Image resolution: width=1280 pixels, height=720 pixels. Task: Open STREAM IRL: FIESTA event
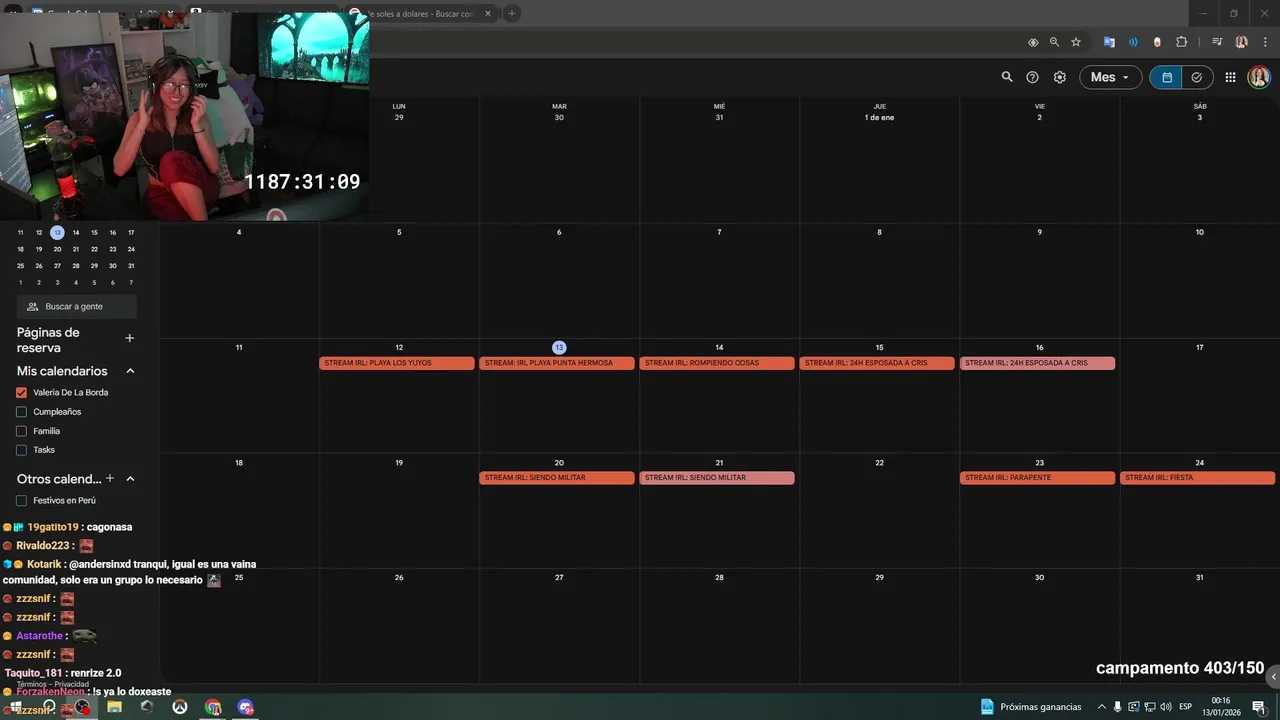[x=1197, y=478]
